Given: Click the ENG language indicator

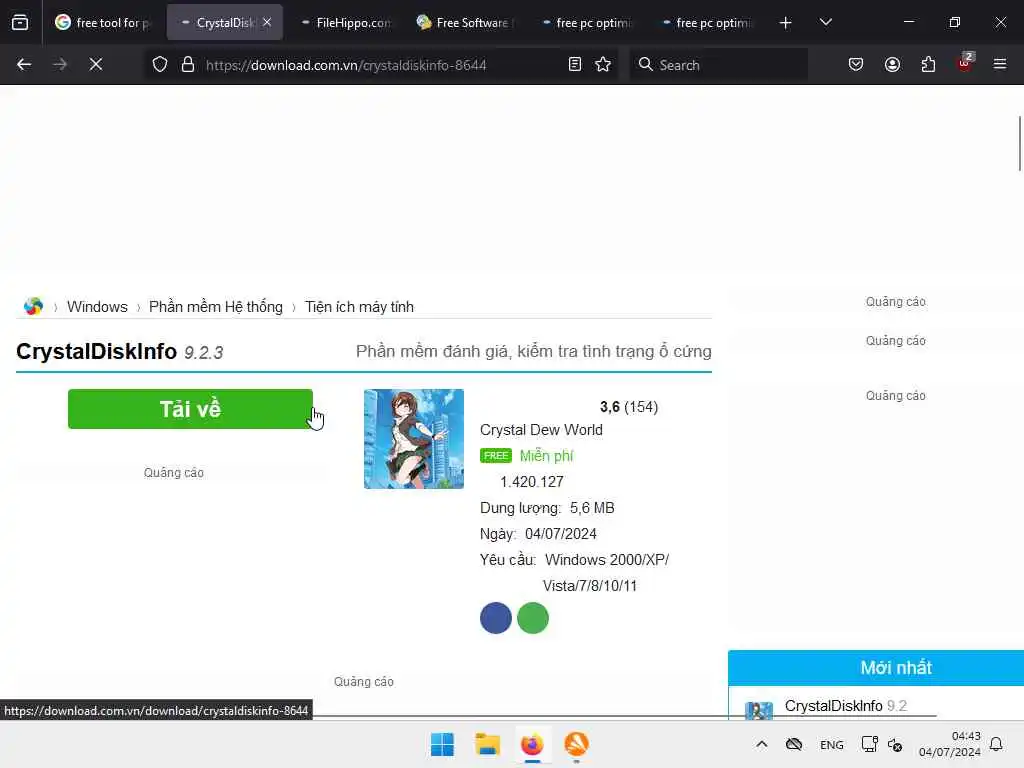Looking at the screenshot, I should pos(831,745).
